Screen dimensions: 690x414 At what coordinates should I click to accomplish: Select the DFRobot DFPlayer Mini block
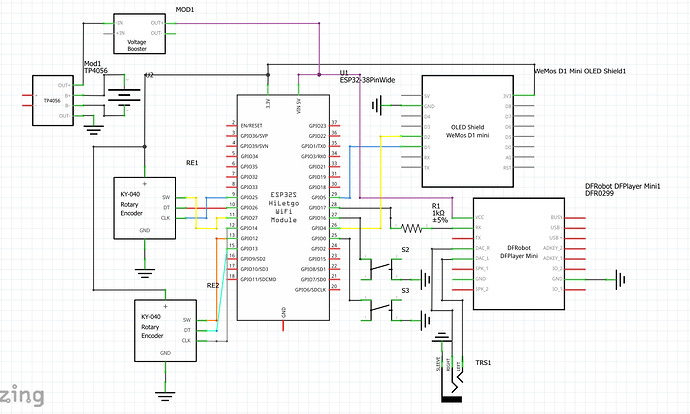coord(519,253)
